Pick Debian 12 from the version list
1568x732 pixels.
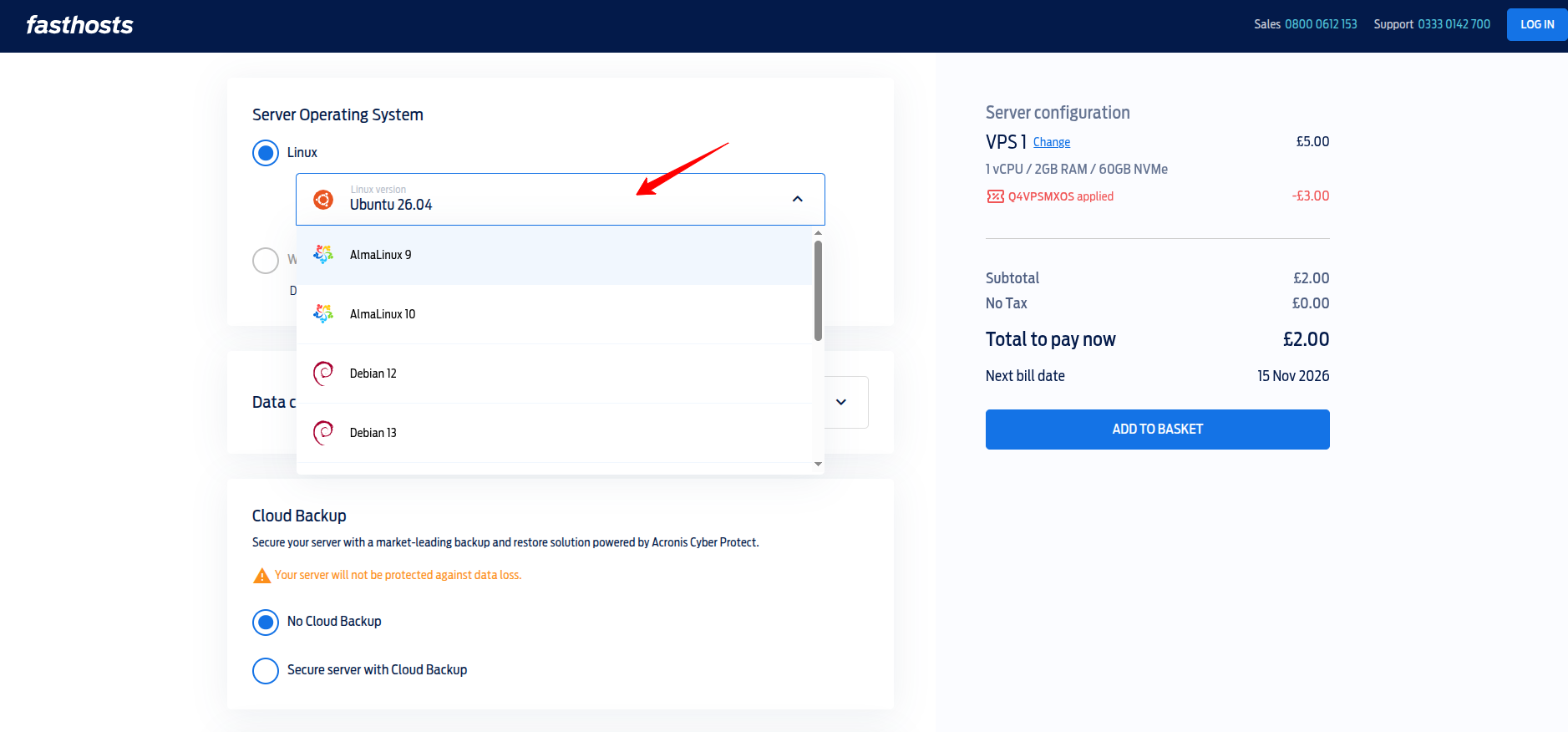[555, 374]
